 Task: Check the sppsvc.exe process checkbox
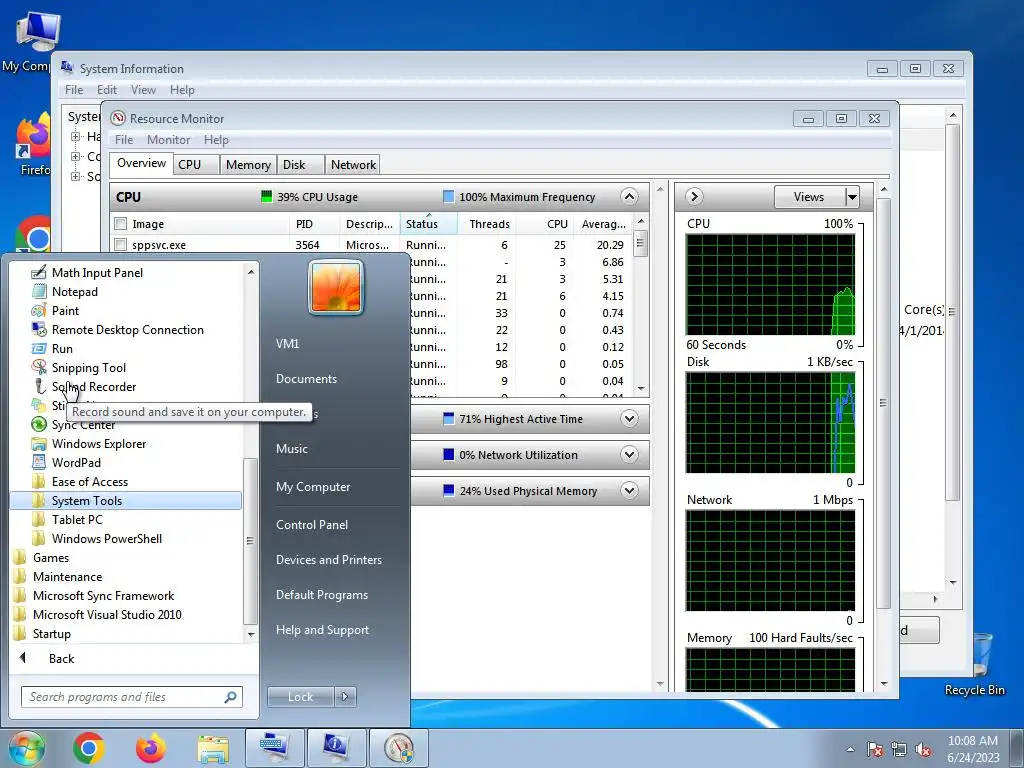[x=120, y=245]
